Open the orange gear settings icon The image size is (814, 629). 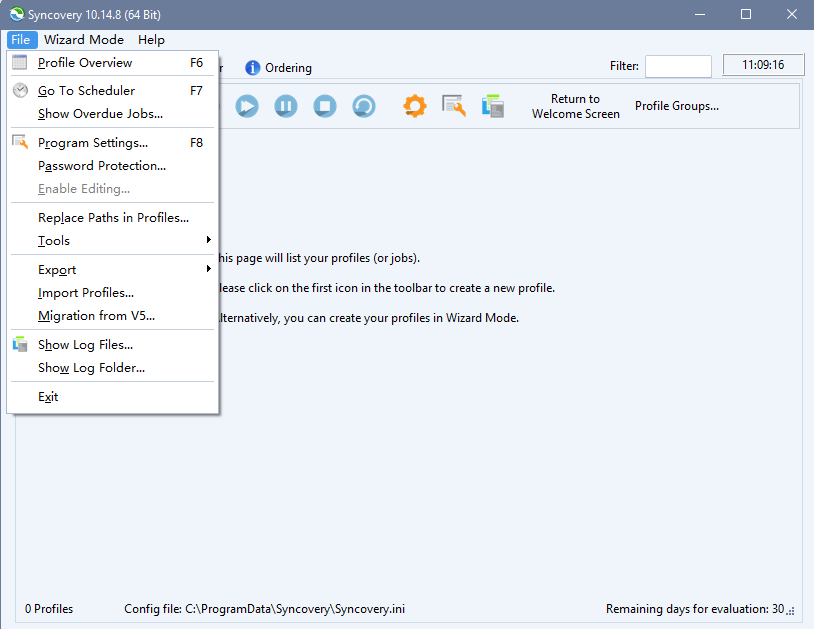click(x=415, y=106)
